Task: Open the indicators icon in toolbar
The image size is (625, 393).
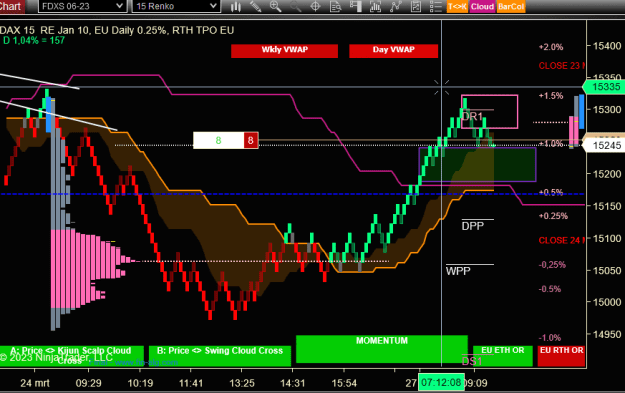Action: [375, 6]
